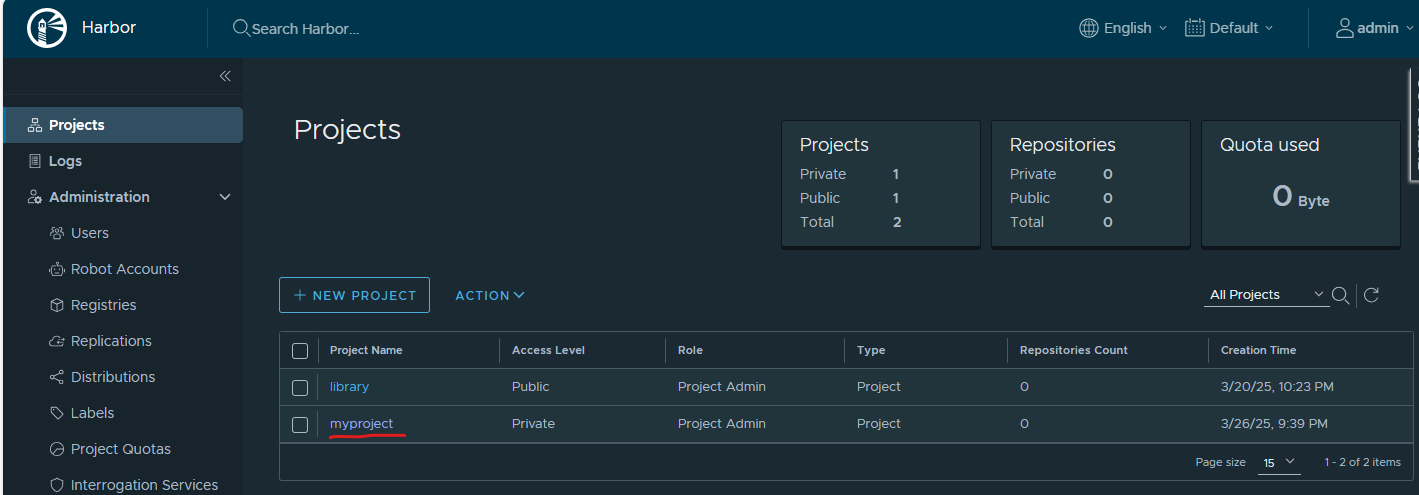Collapse the Administration section chevron
Screen dimensions: 1419x495
225,197
